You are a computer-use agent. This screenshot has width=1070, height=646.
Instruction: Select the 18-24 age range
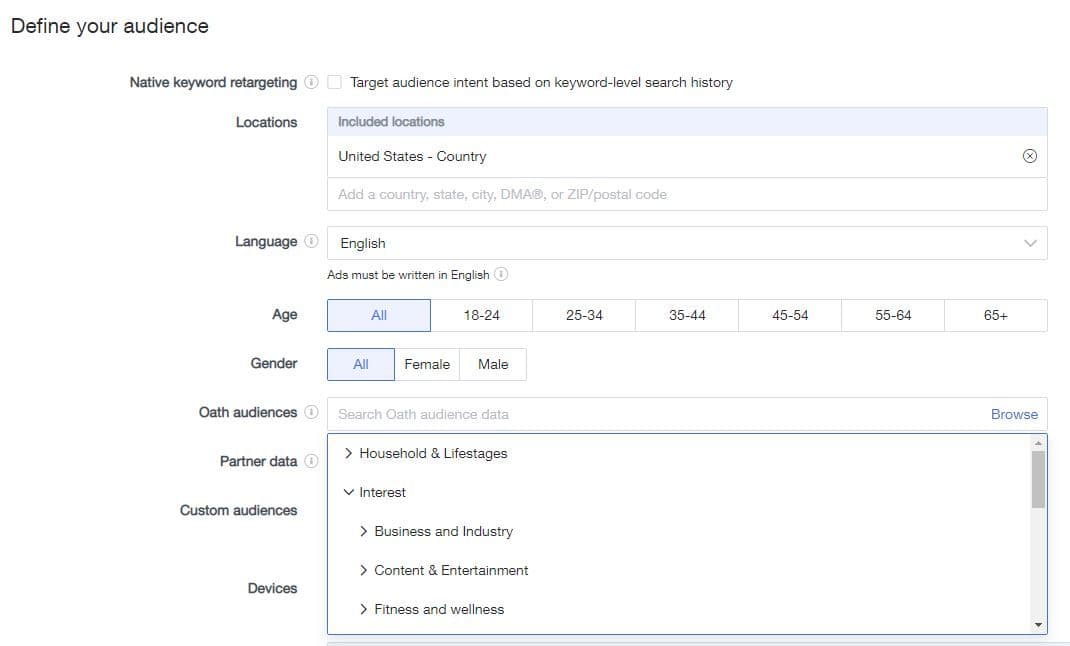(x=481, y=315)
